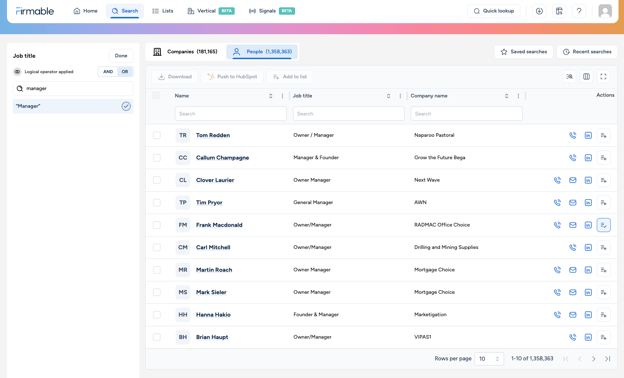This screenshot has height=378, width=624.
Task: Open Job title column options menu
Action: pos(400,96)
